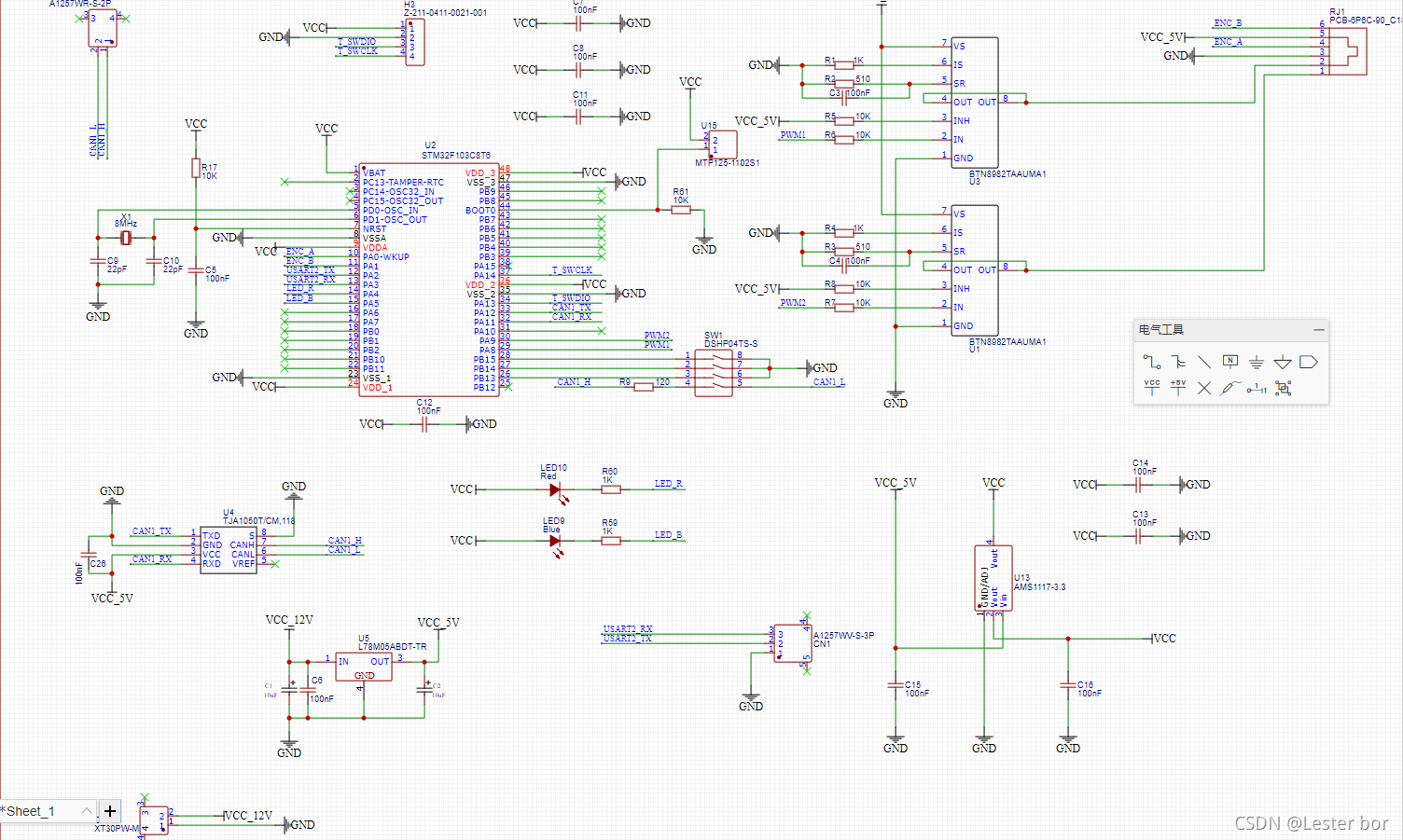Open the sheet tab dropdown arrow
The width and height of the screenshot is (1403, 840).
86,811
